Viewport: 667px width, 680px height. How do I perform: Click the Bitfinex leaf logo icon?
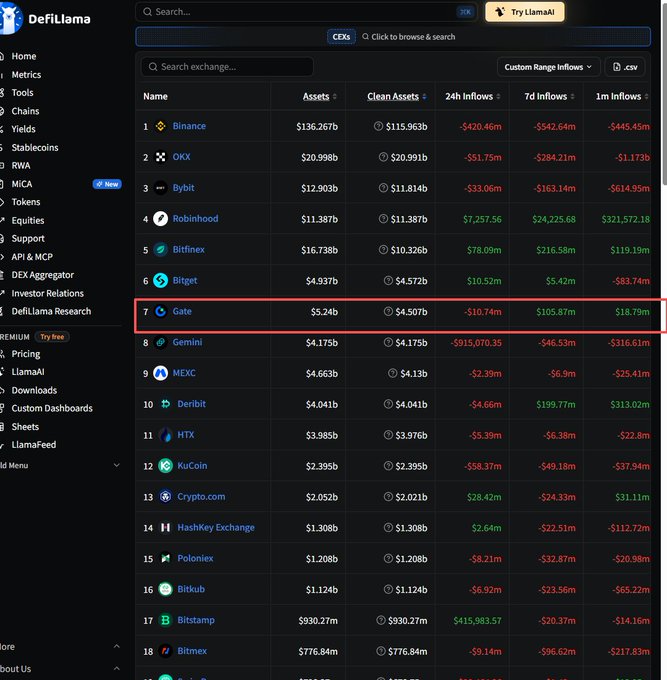pyautogui.click(x=160, y=249)
